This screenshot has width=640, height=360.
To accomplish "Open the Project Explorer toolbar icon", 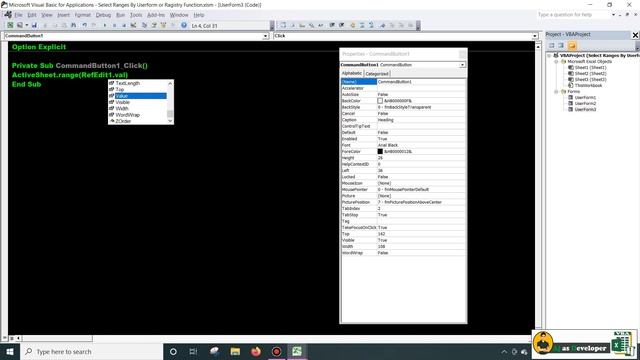I will tap(144, 25).
